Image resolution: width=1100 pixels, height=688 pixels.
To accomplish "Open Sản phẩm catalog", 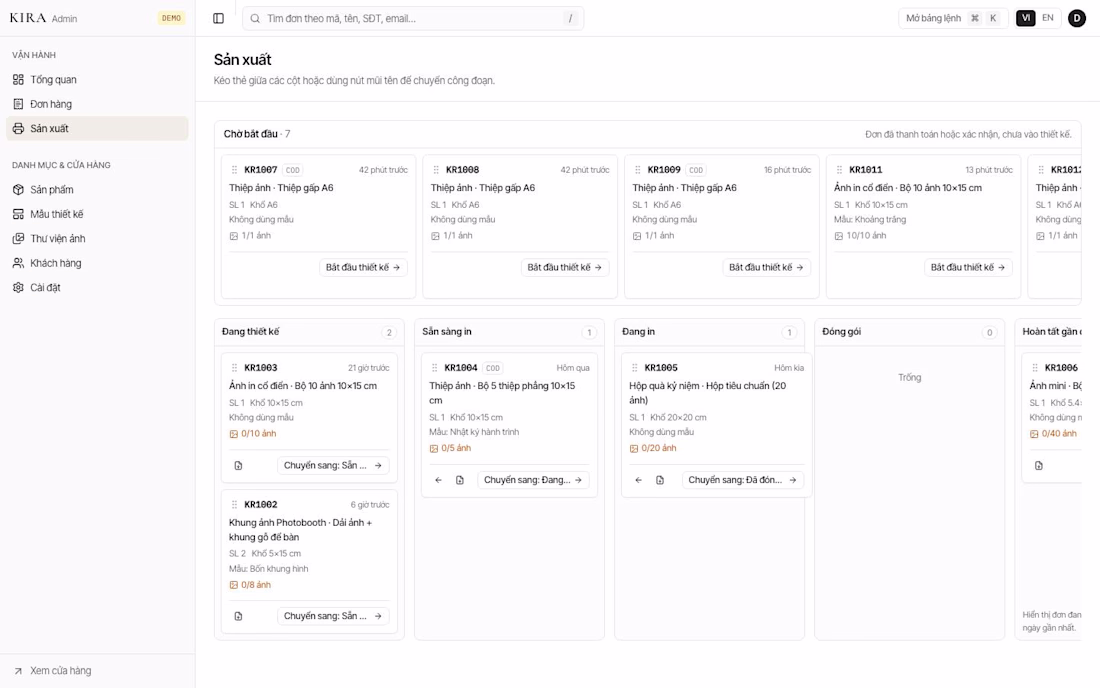I will pyautogui.click(x=98, y=189).
